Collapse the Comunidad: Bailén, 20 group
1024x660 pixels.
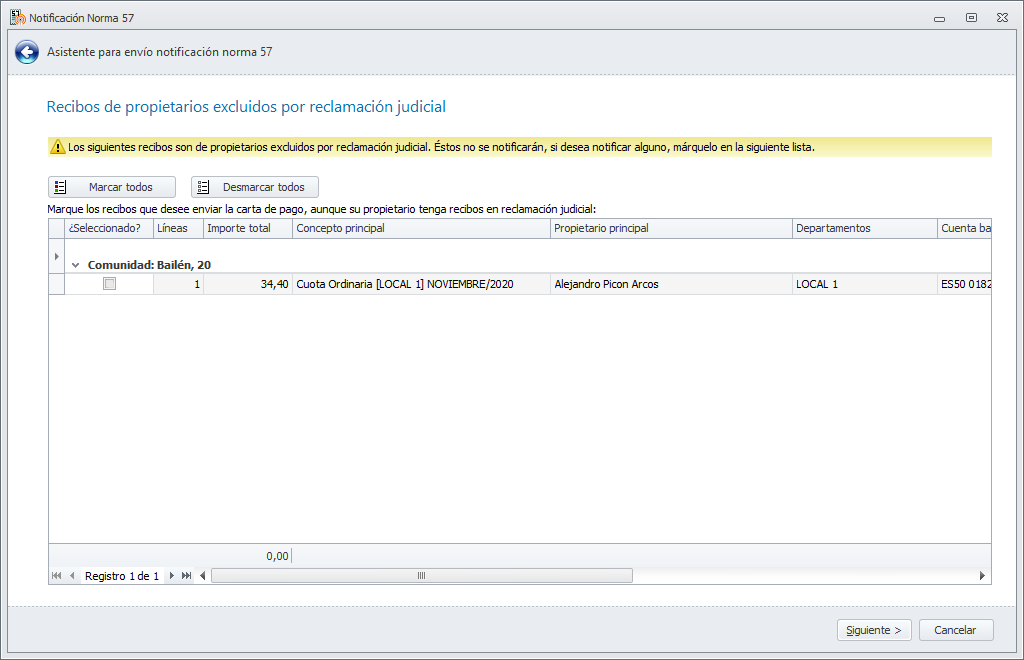point(75,265)
